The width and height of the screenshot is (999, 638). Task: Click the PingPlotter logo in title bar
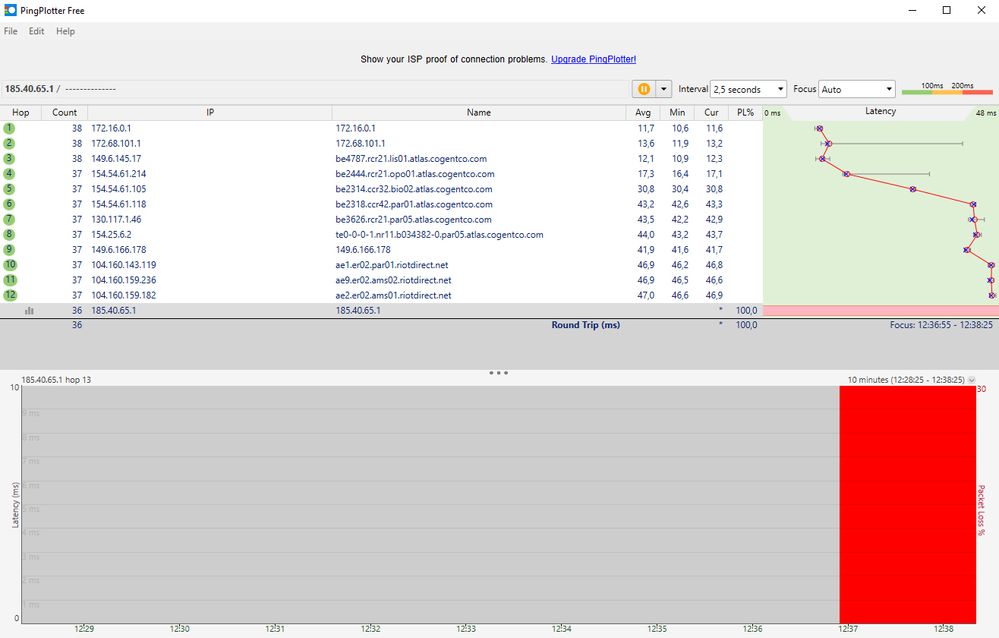pos(10,10)
